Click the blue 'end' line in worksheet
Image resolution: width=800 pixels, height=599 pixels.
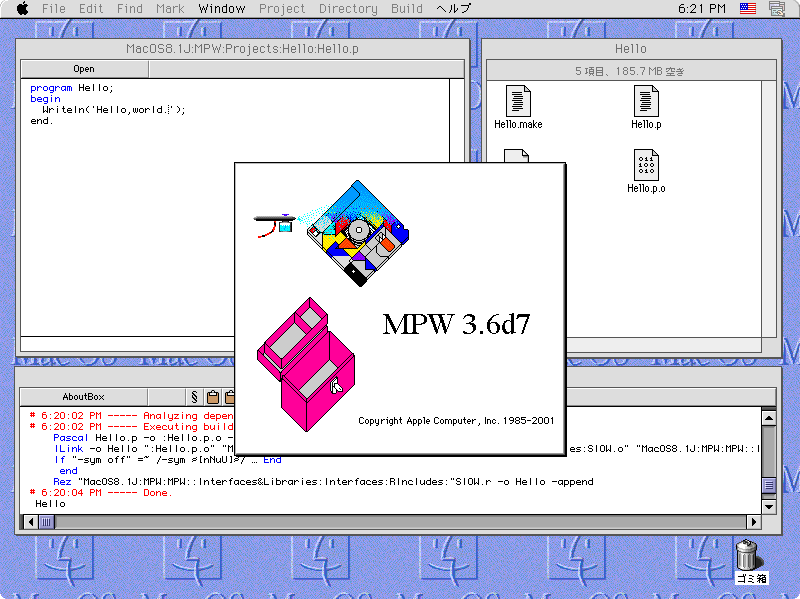click(x=68, y=471)
